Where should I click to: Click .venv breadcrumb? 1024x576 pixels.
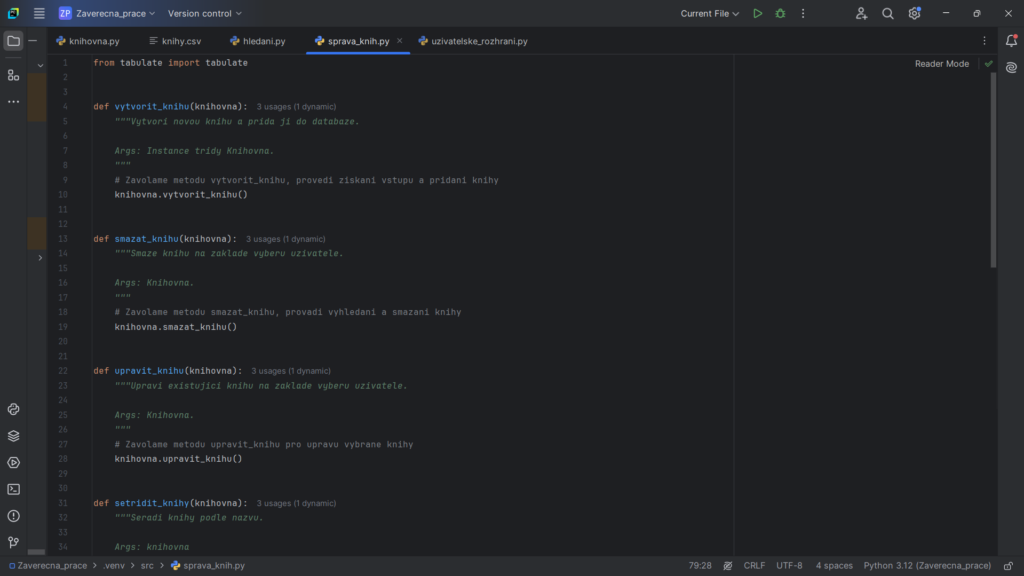114,566
